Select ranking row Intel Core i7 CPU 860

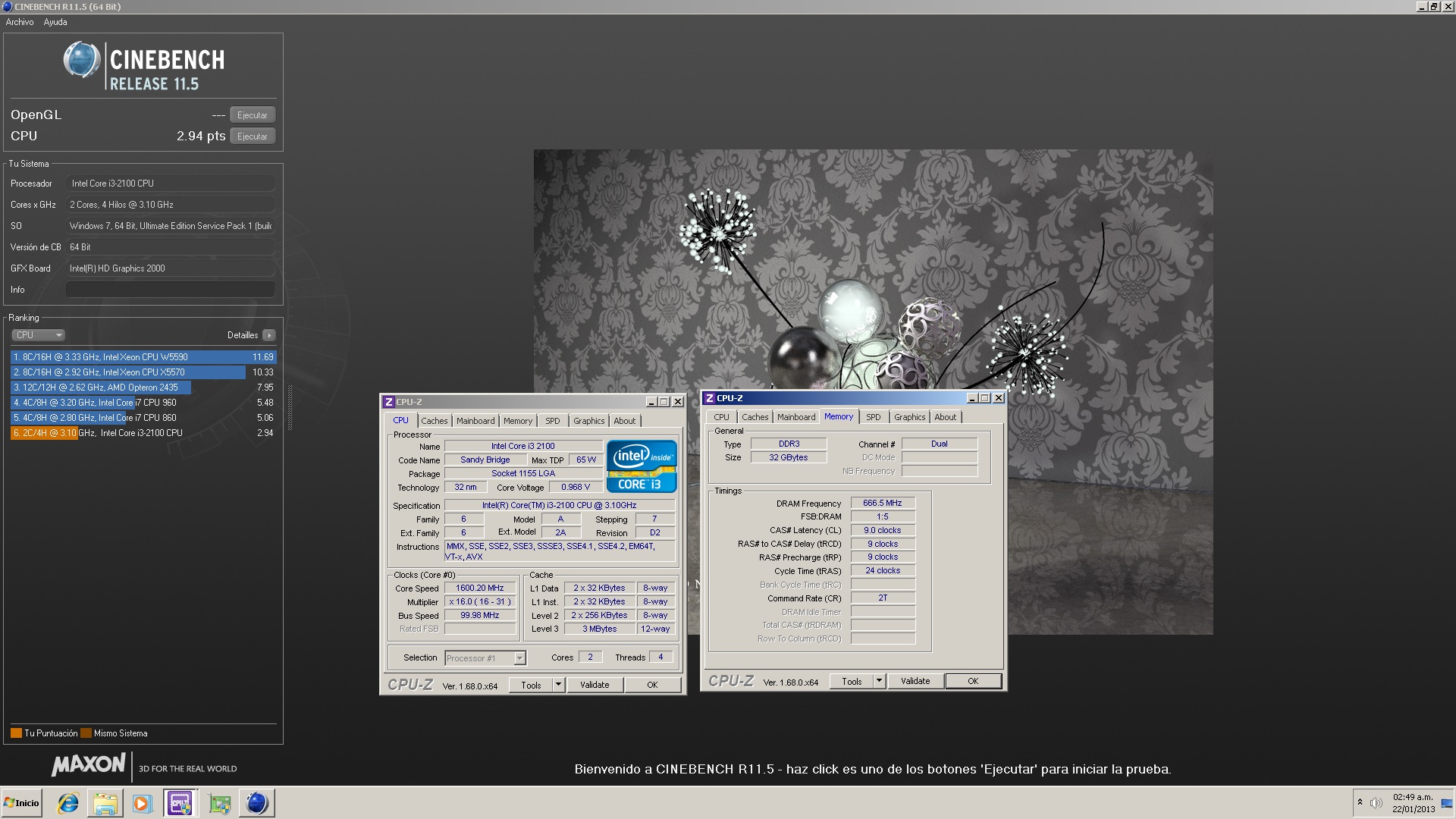(x=143, y=418)
